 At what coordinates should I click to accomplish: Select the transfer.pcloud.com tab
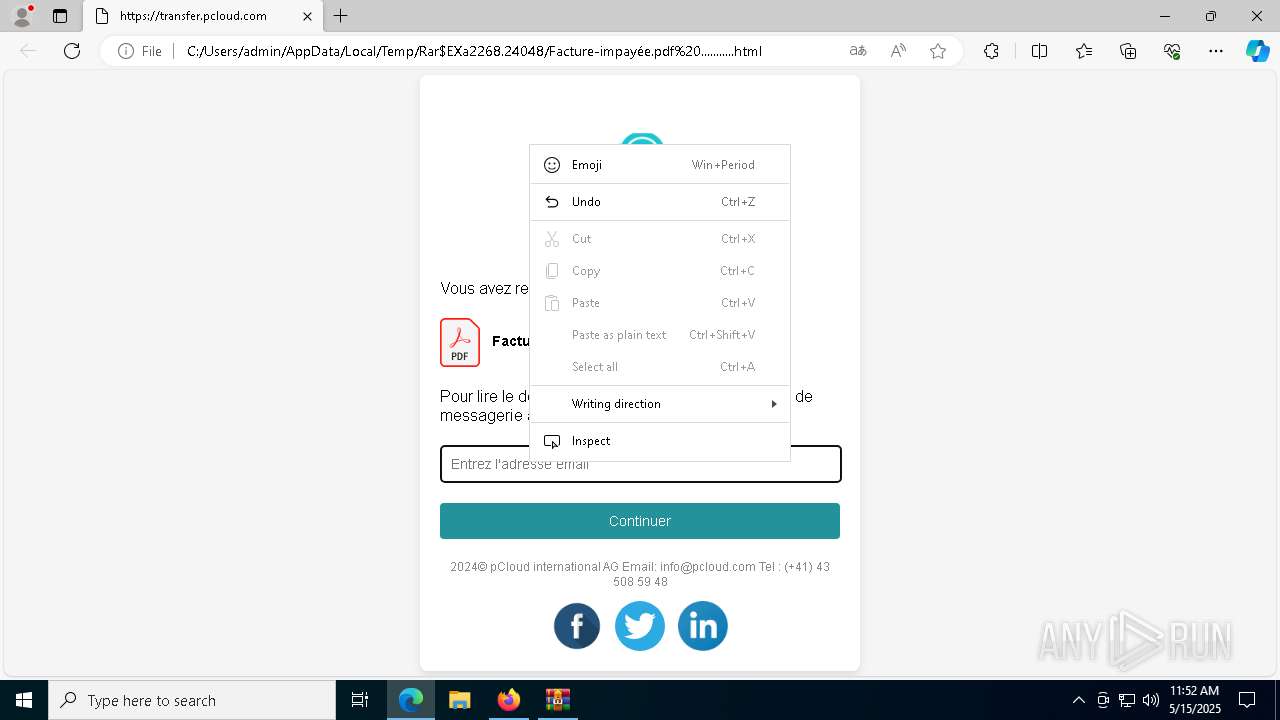coord(201,16)
